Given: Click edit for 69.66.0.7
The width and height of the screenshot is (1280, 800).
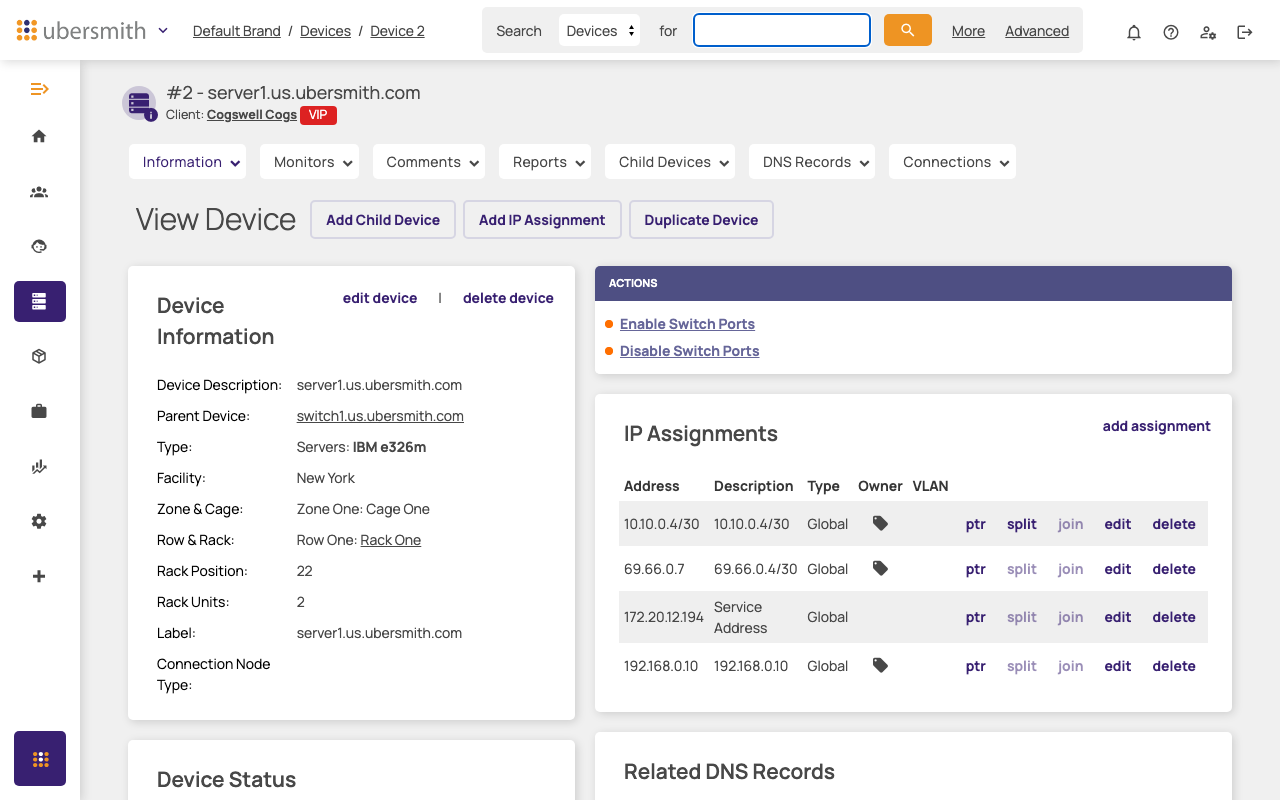Looking at the screenshot, I should pyautogui.click(x=1118, y=569).
